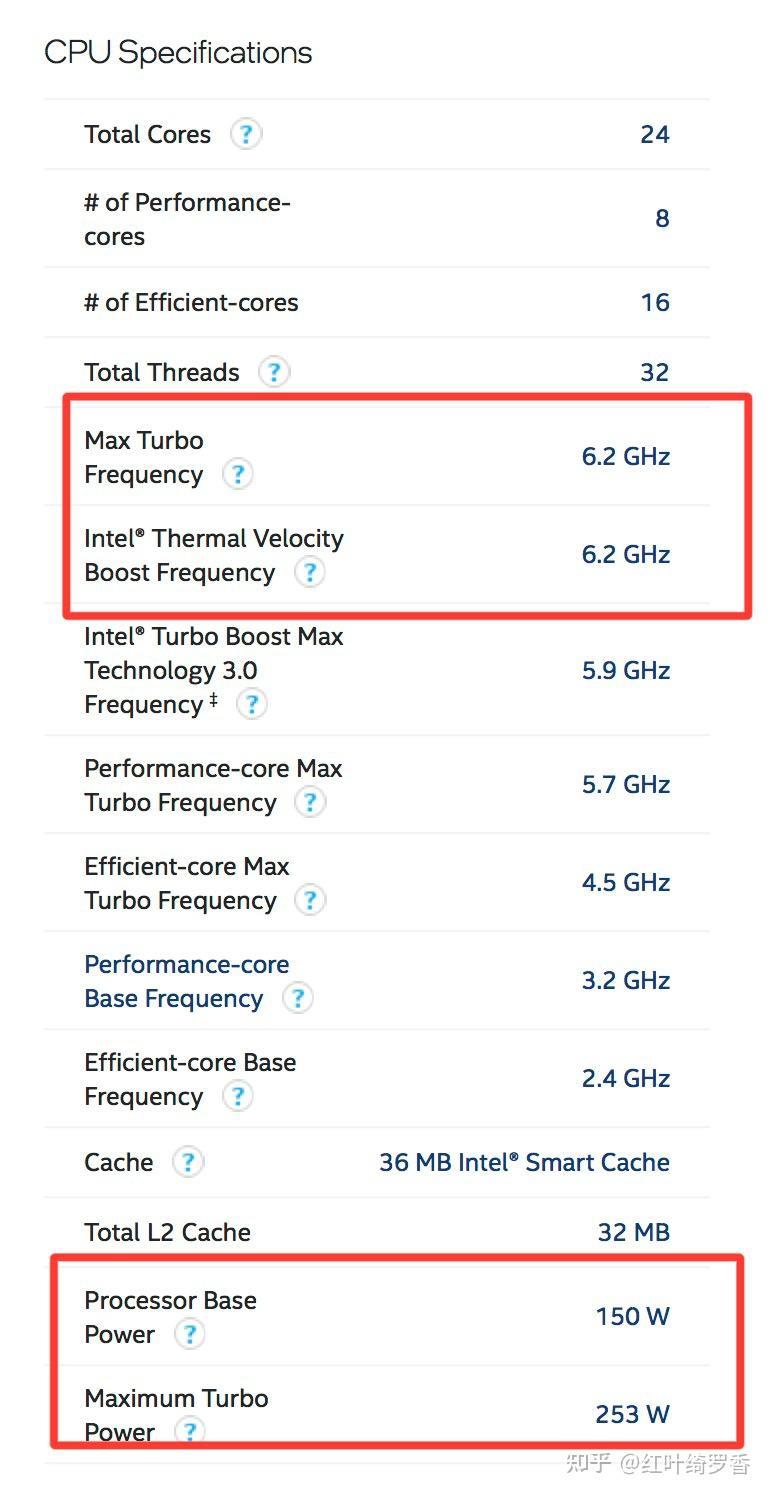The width and height of the screenshot is (770, 1495).
Task: Click the # of Efficient-cores label
Action: tap(191, 302)
